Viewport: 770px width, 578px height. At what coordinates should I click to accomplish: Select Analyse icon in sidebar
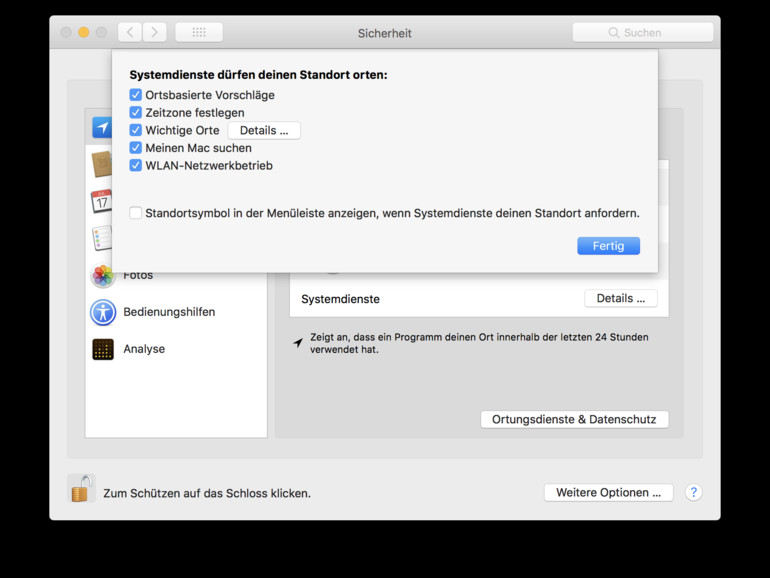(x=103, y=349)
